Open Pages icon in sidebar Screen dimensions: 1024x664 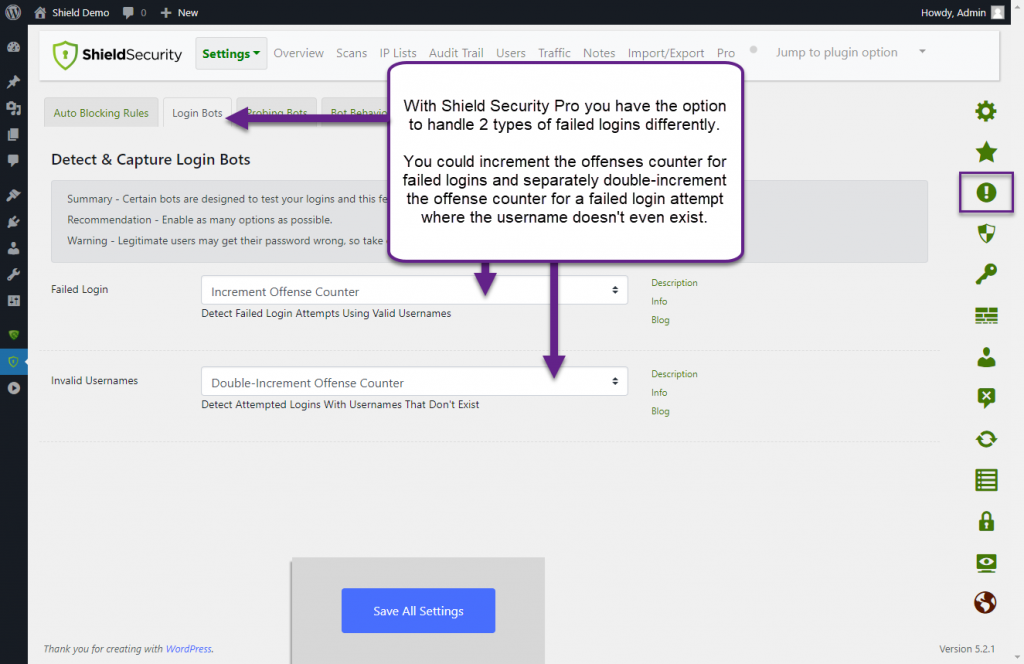click(x=13, y=134)
